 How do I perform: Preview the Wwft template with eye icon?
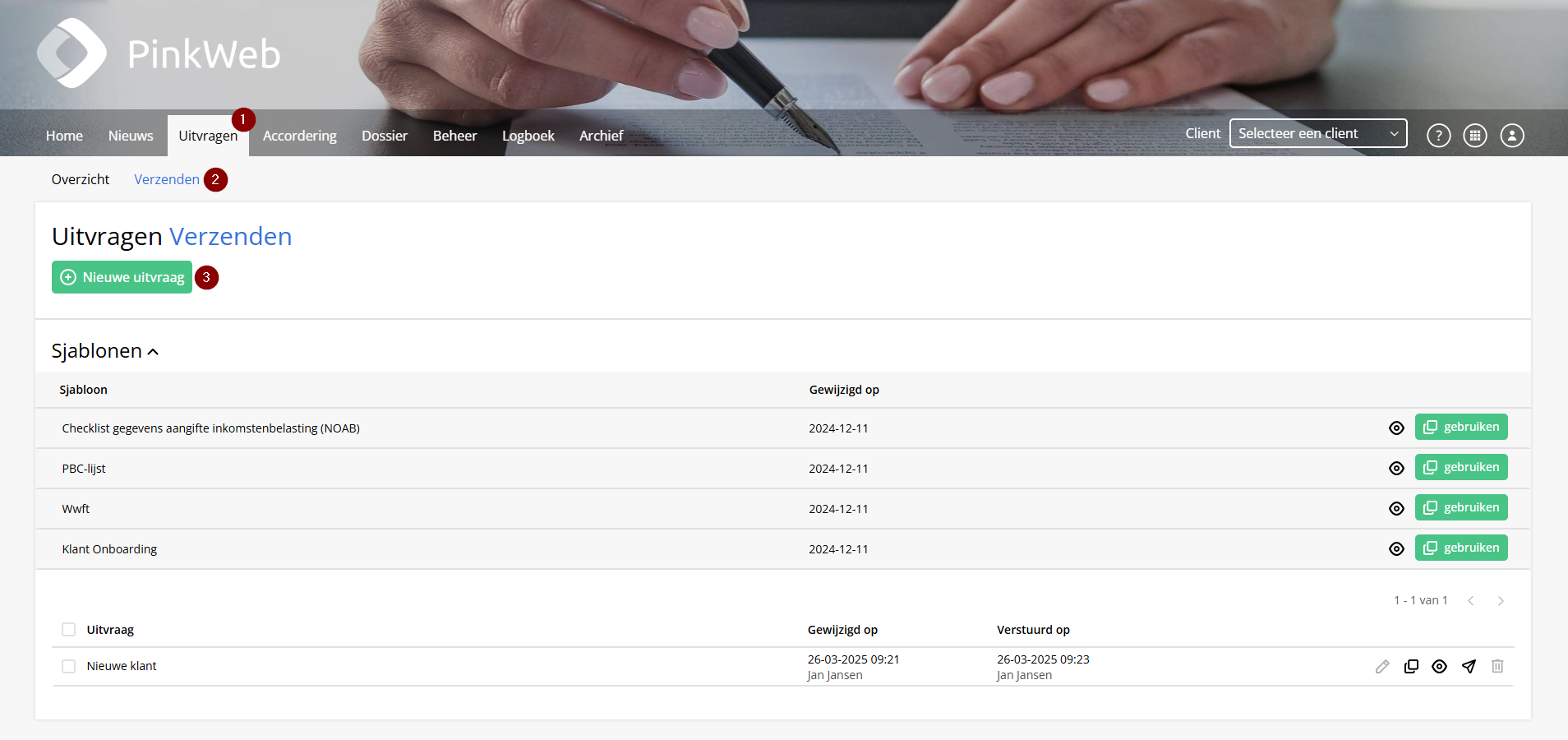pos(1396,508)
